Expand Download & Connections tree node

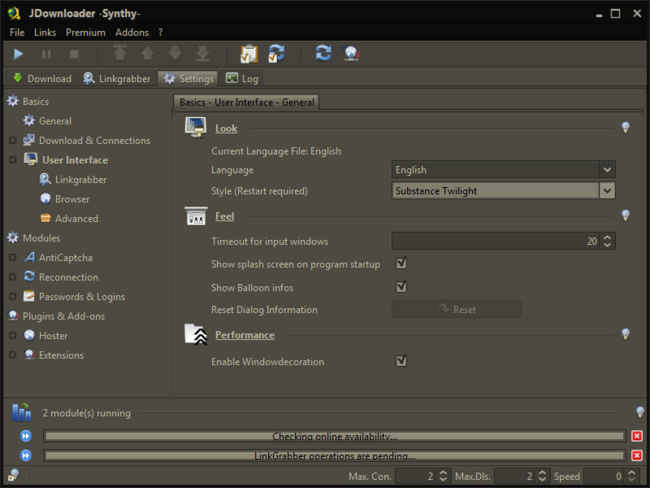tap(12, 141)
